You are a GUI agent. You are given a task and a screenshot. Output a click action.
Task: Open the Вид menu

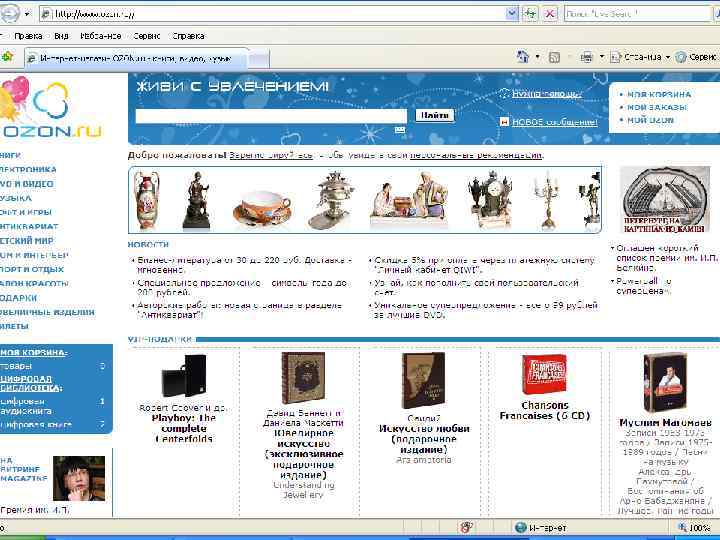pos(61,36)
